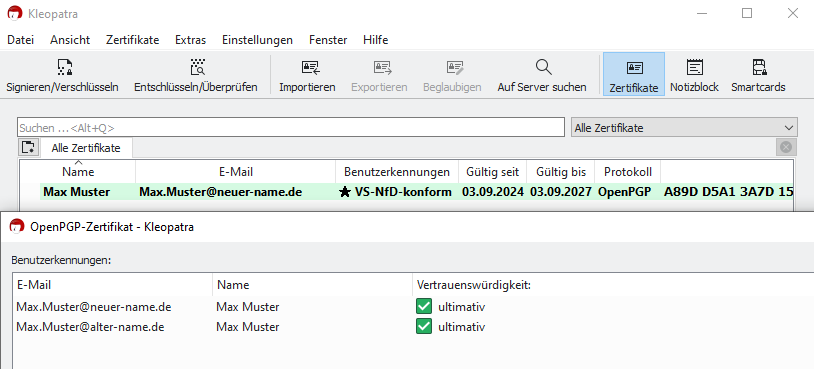Sort by the main list E-Mail column
814x369 pixels.
236,171
